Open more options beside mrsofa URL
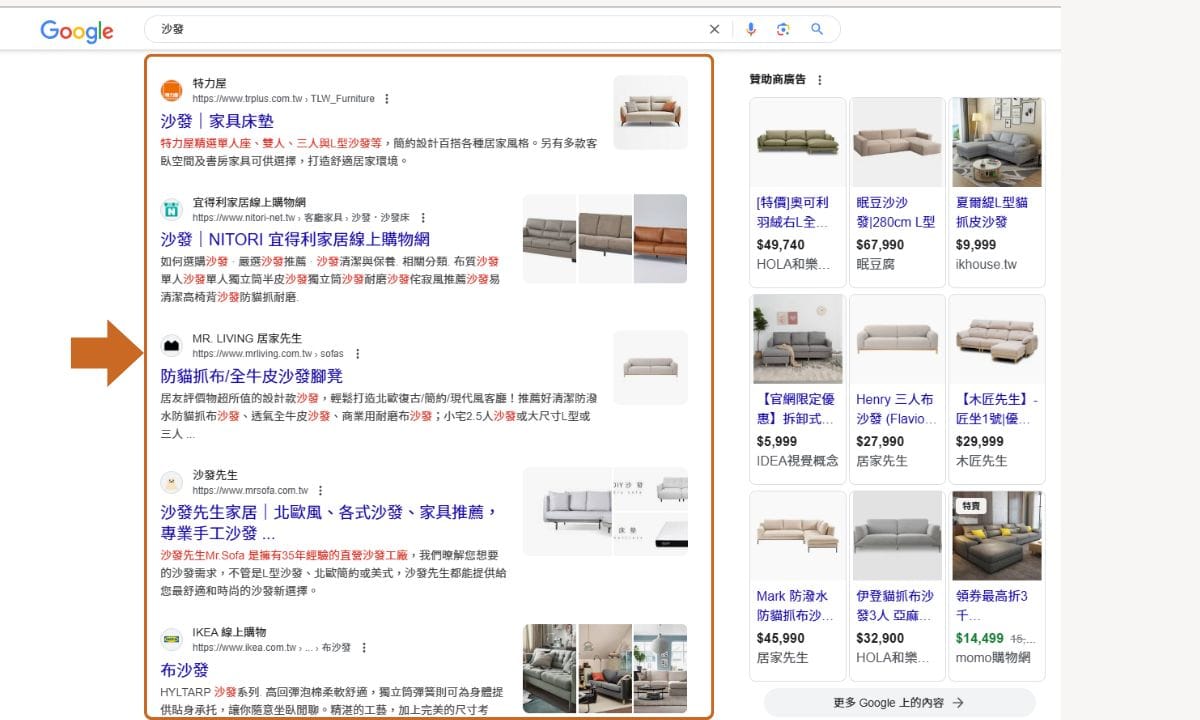This screenshot has height=720, width=1200. 320,491
